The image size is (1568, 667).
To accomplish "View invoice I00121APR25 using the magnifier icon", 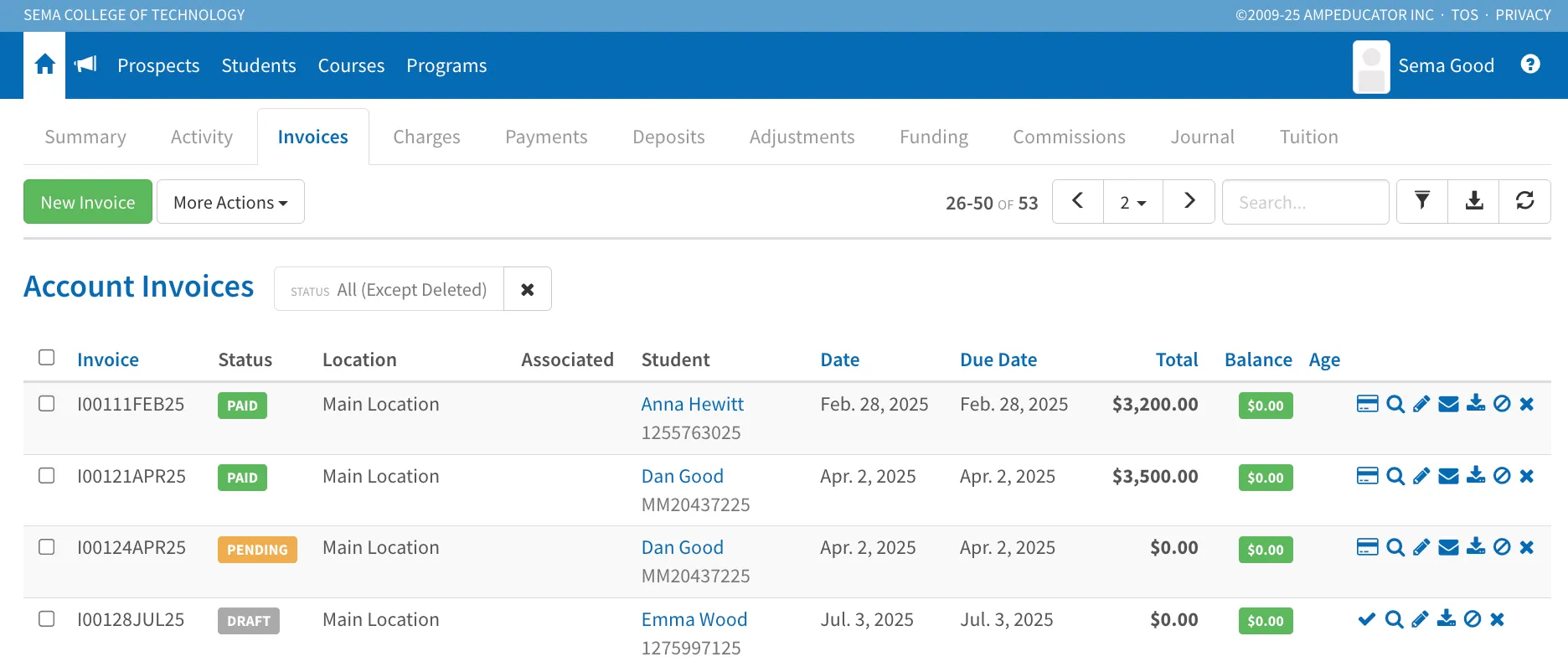I will tap(1395, 476).
